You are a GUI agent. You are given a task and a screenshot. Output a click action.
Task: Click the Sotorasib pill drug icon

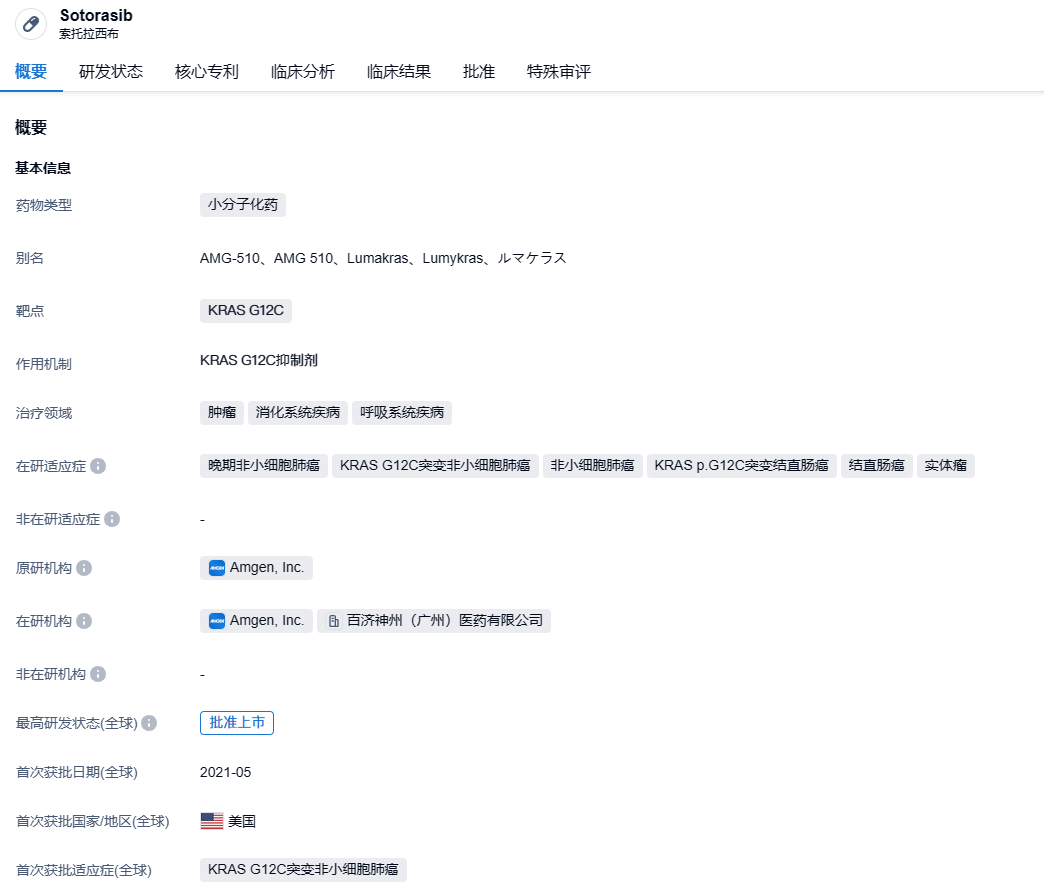(31, 24)
